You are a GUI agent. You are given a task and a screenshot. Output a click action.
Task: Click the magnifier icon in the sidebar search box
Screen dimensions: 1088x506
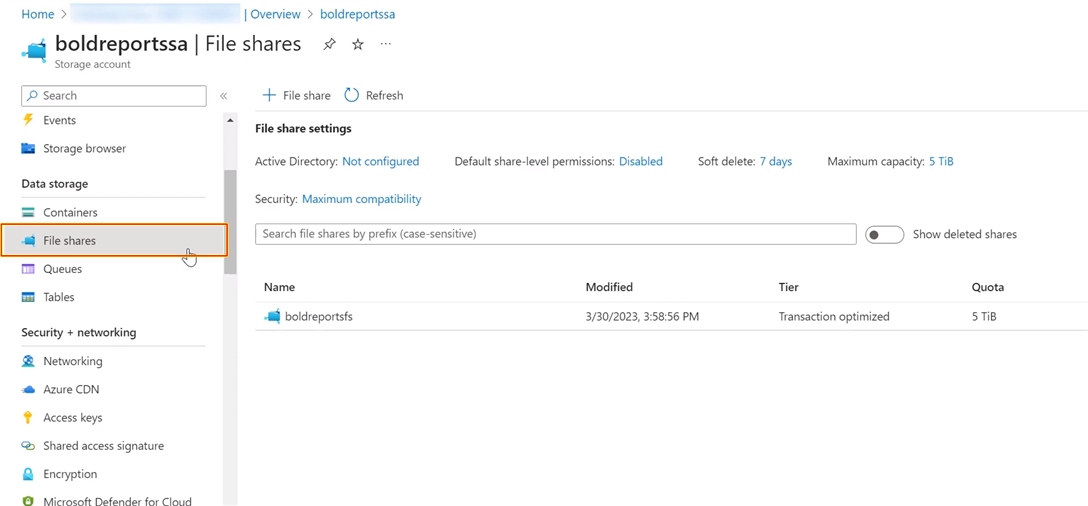32,96
